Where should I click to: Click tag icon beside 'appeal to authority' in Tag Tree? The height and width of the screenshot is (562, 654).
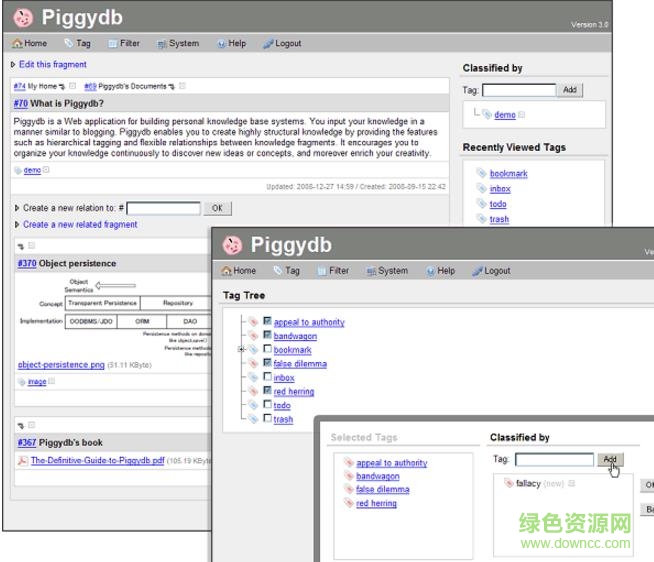point(253,321)
